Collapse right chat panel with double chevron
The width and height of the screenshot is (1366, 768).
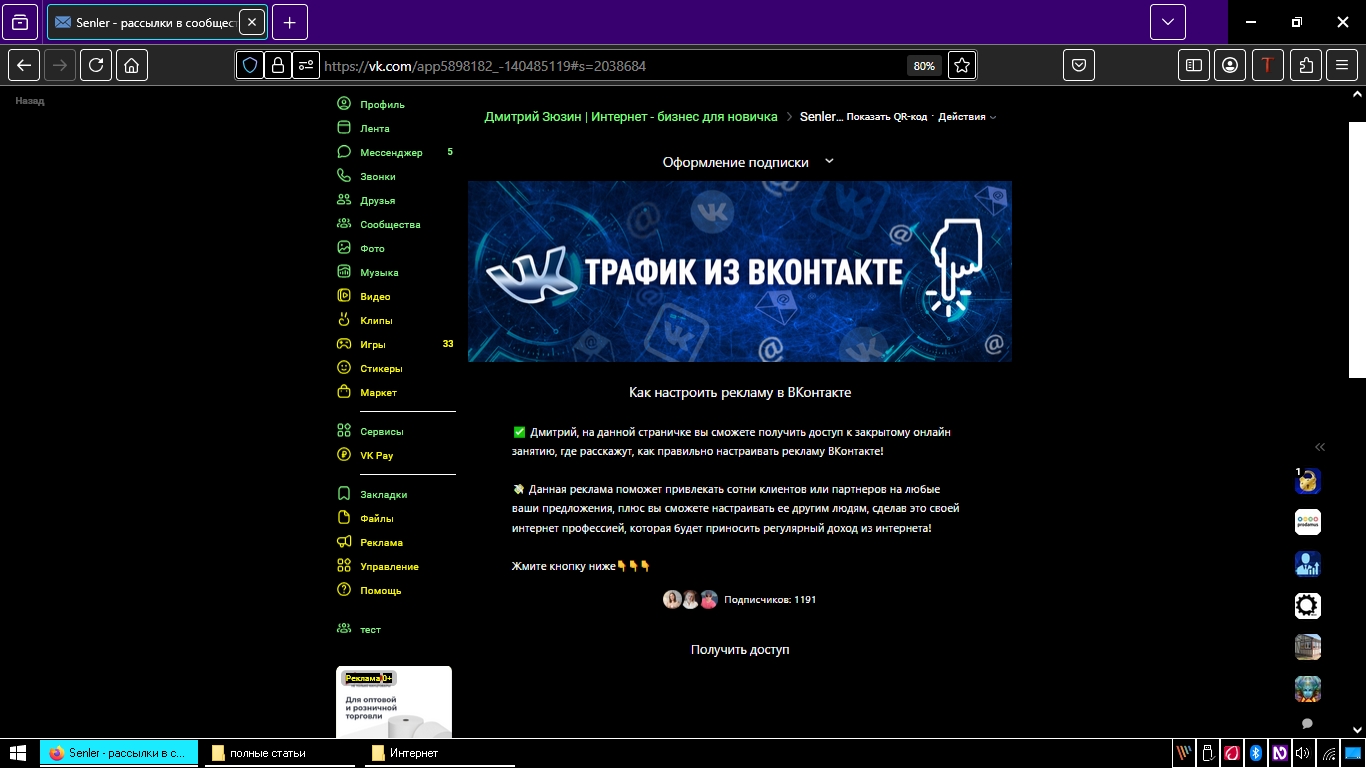point(1320,447)
